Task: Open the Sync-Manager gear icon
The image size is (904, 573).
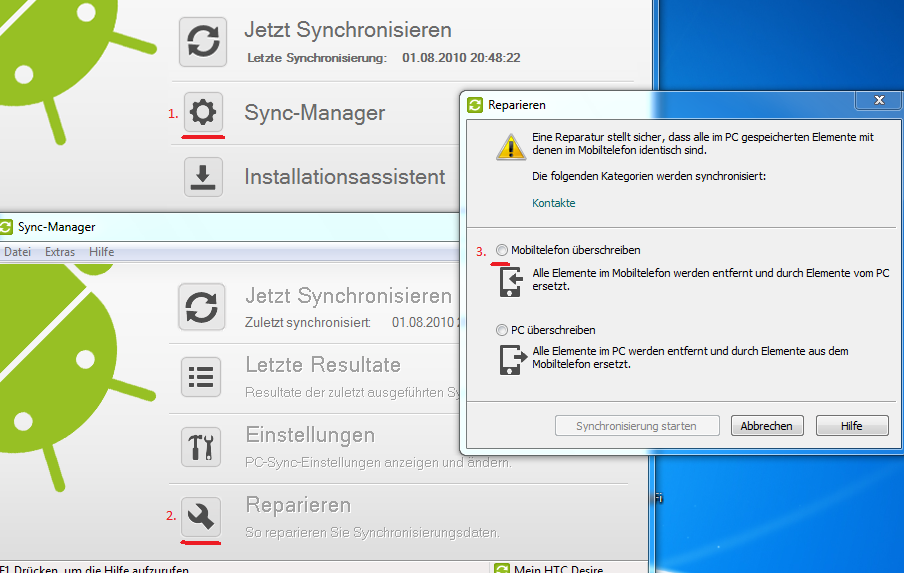Action: 203,111
